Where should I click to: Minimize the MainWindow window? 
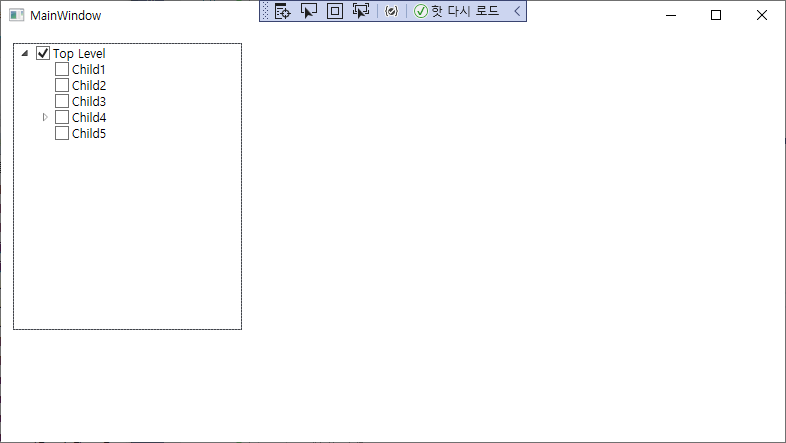(x=671, y=15)
